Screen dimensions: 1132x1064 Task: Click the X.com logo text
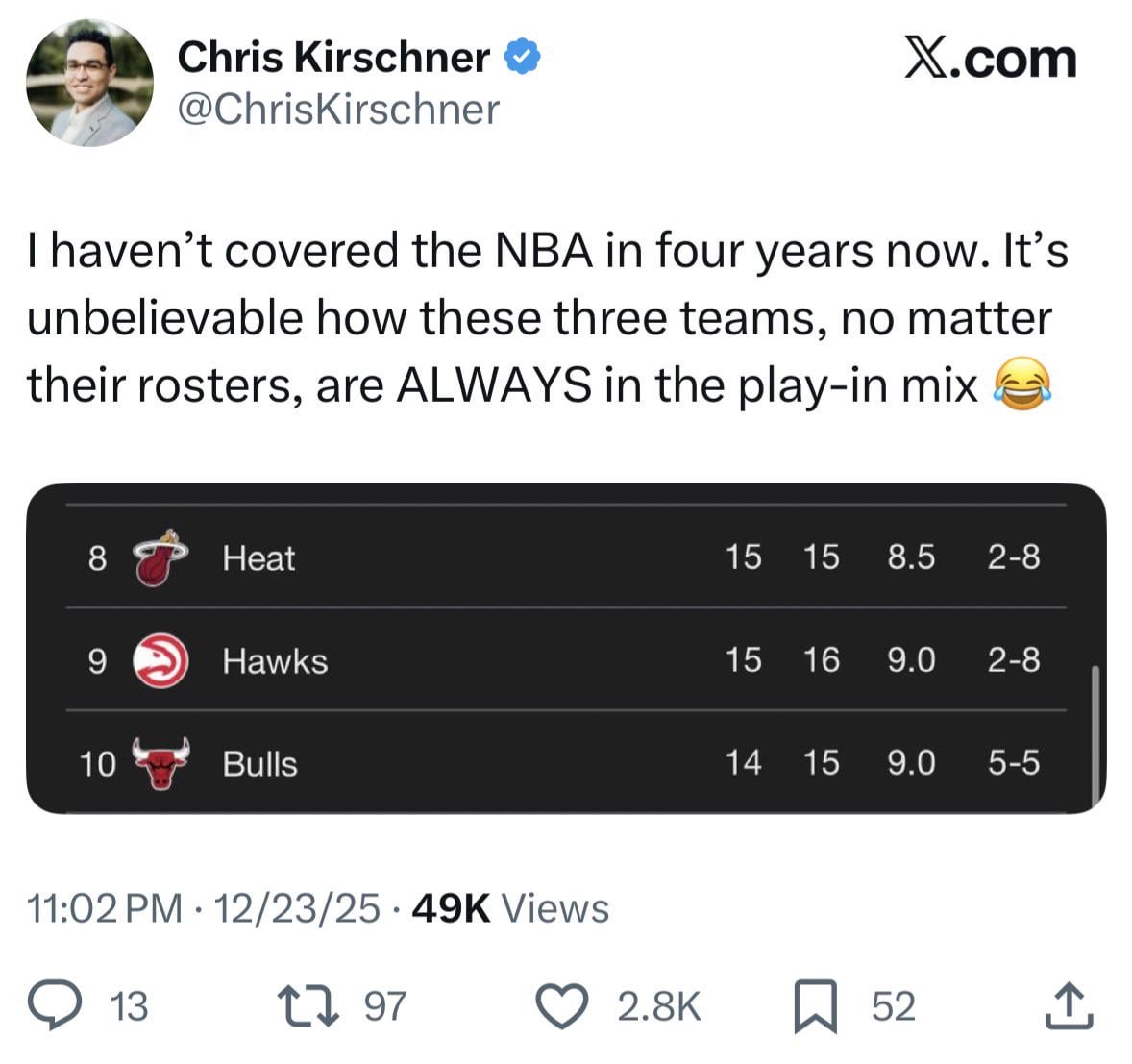coord(990,59)
